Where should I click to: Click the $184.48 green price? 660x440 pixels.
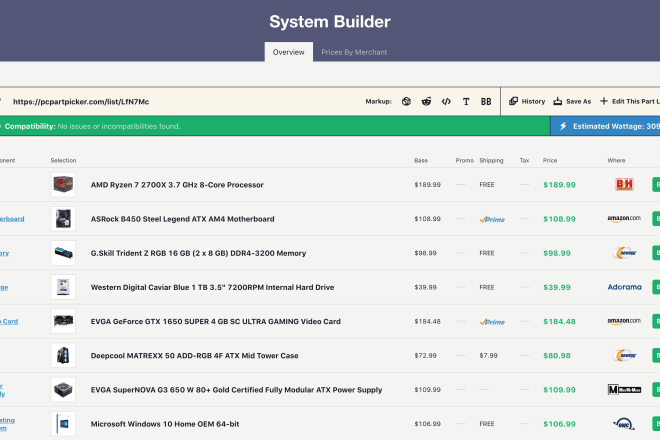tap(559, 321)
